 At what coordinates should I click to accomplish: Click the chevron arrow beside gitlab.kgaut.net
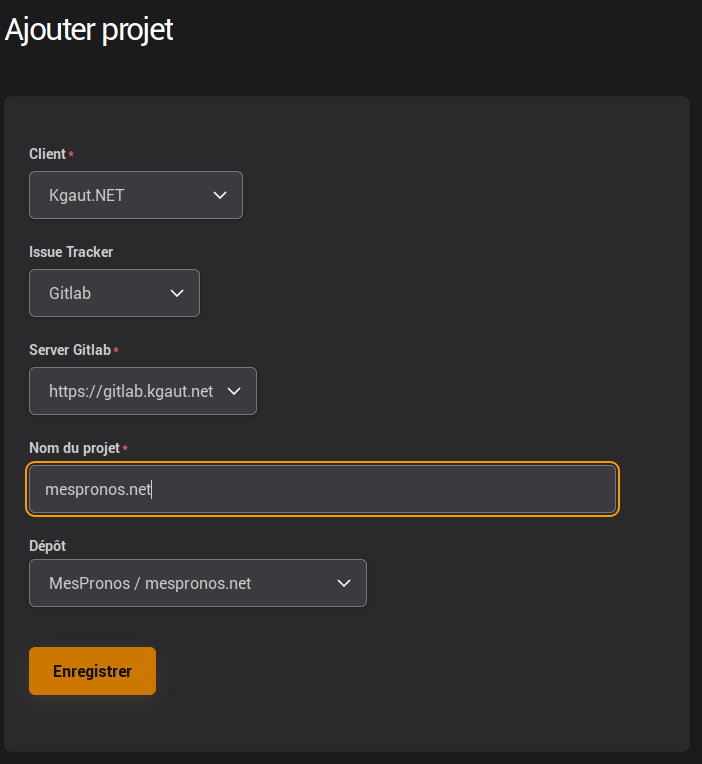(x=235, y=391)
